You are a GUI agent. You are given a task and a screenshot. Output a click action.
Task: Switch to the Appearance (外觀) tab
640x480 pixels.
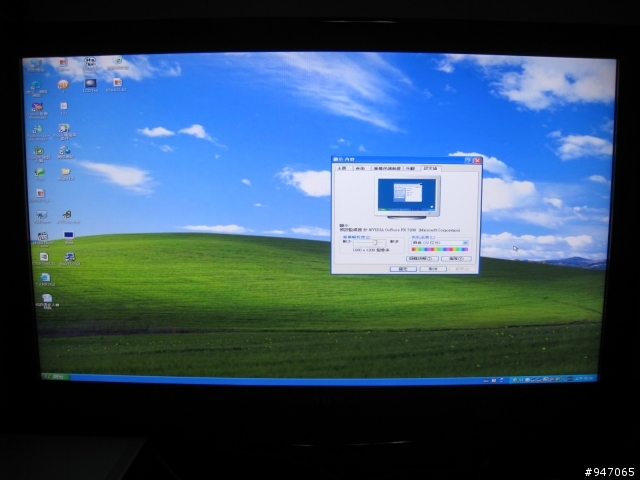pos(411,169)
